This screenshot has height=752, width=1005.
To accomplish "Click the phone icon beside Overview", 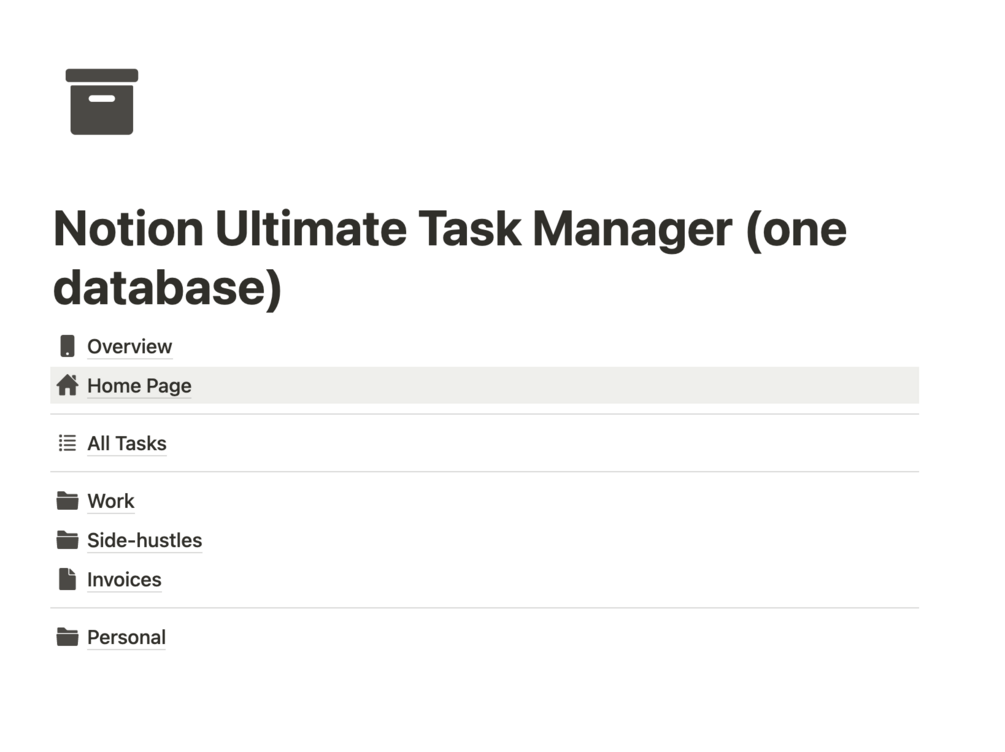I will click(x=67, y=346).
